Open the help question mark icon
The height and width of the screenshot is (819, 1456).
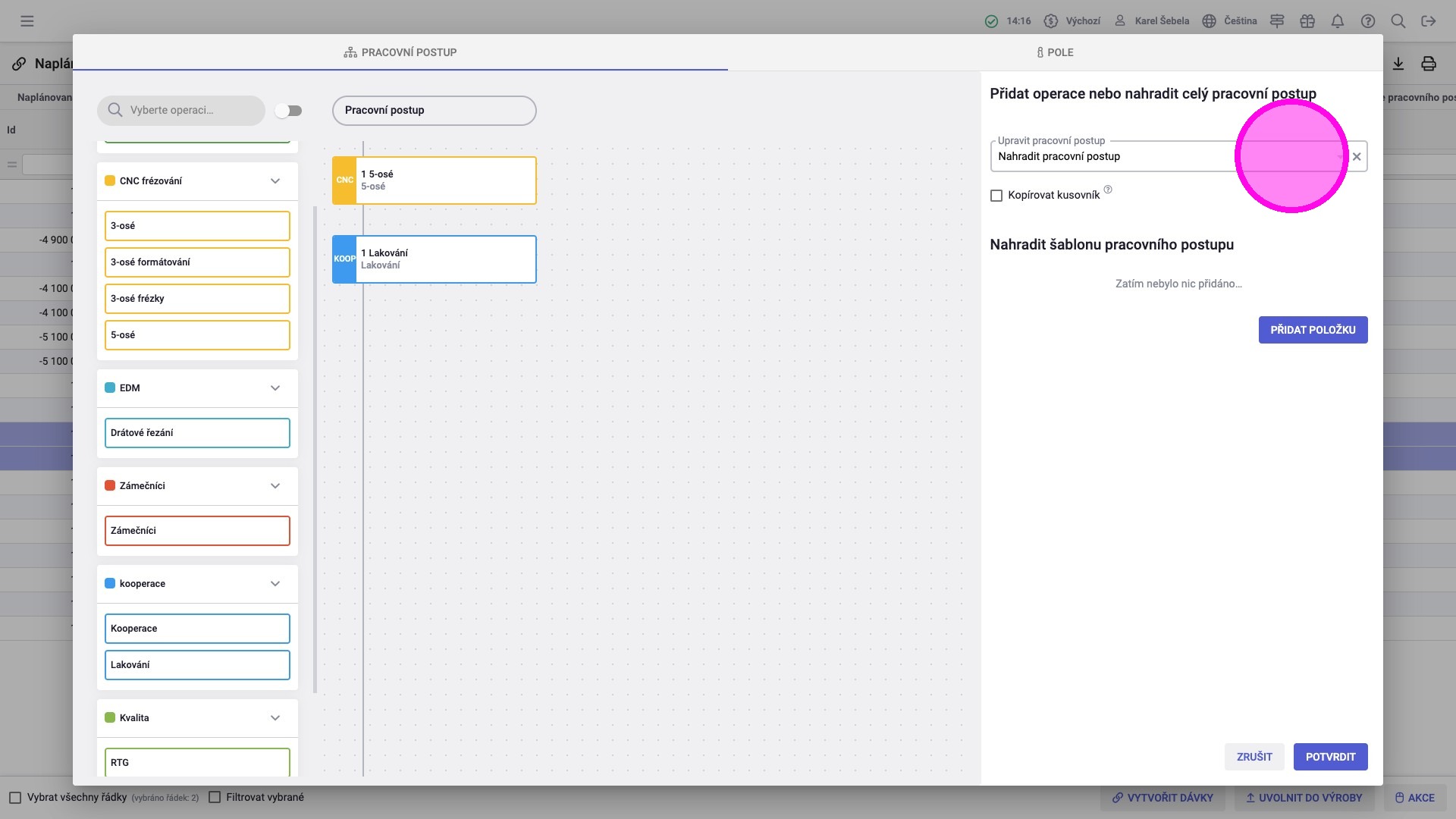tap(1368, 21)
